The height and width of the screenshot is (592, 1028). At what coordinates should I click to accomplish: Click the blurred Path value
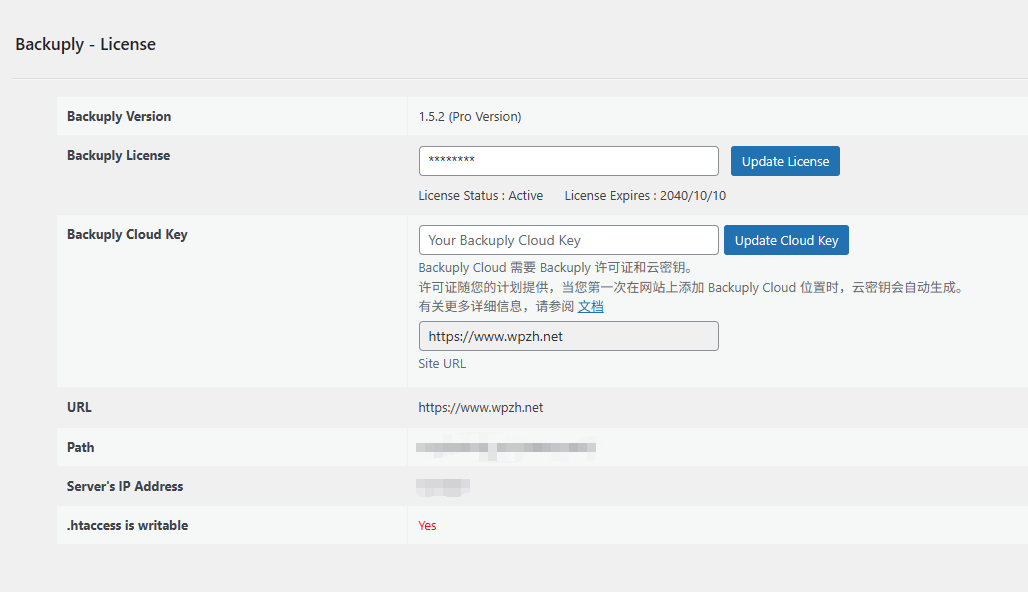(505, 447)
